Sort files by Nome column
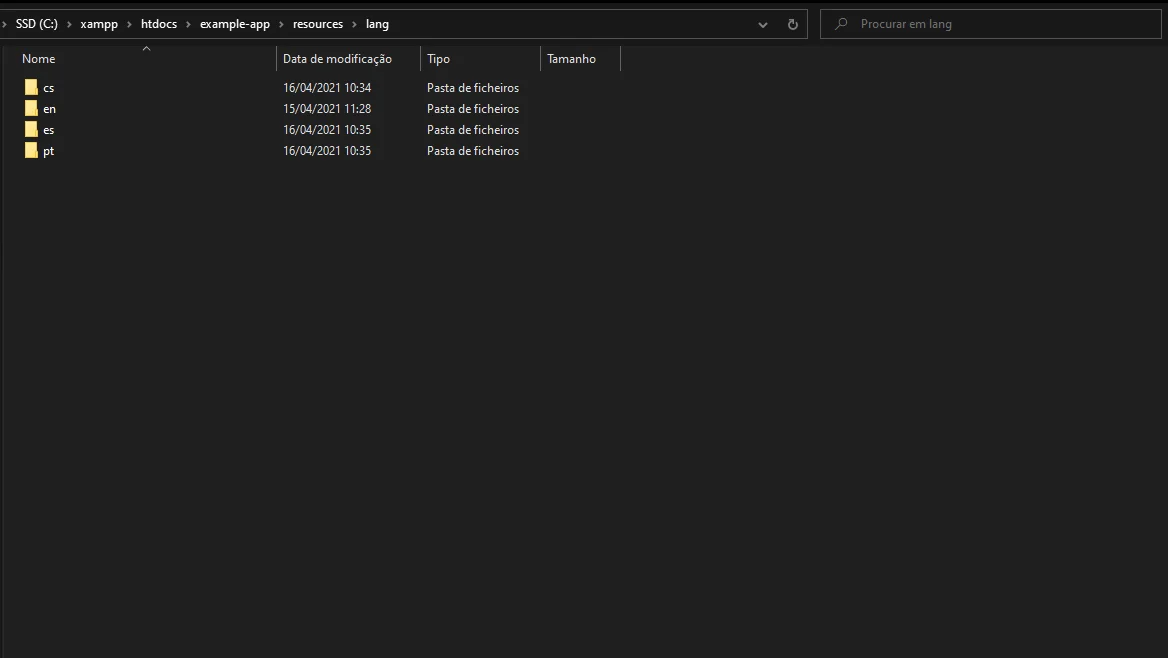 point(39,59)
